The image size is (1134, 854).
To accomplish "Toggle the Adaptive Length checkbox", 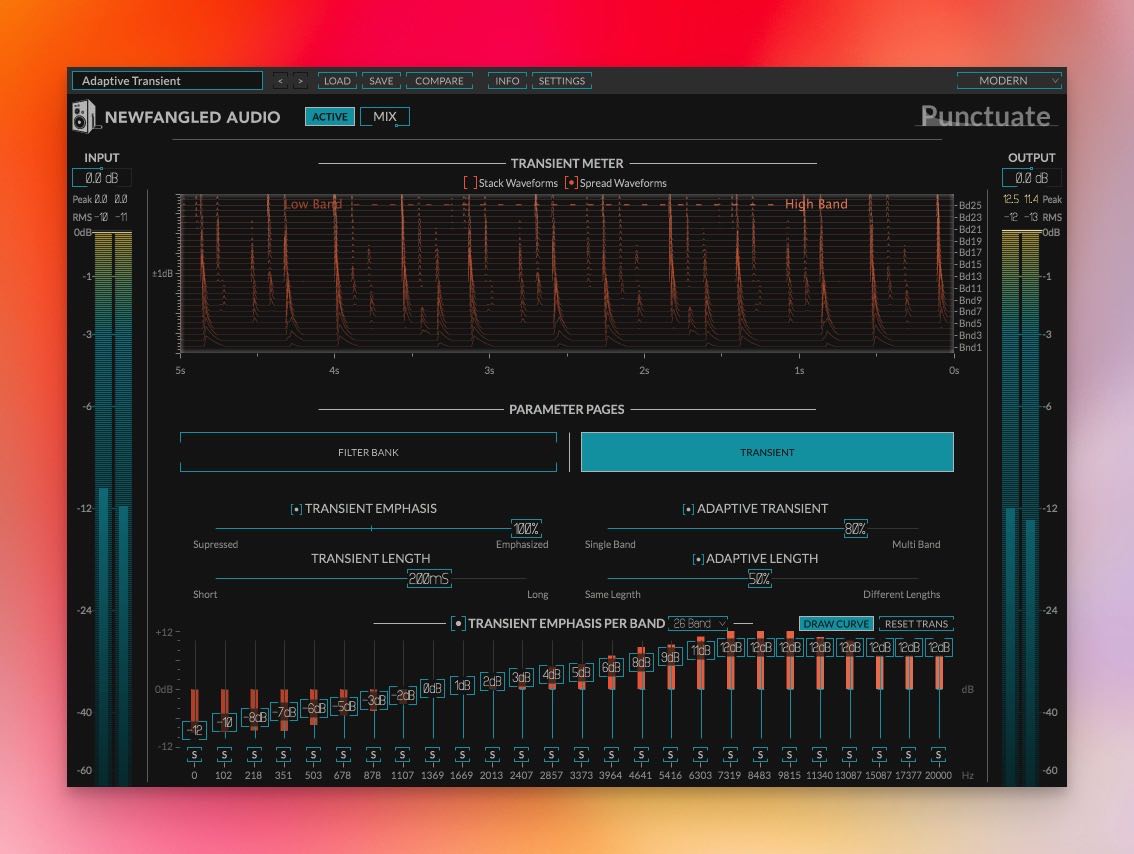I will click(x=697, y=559).
